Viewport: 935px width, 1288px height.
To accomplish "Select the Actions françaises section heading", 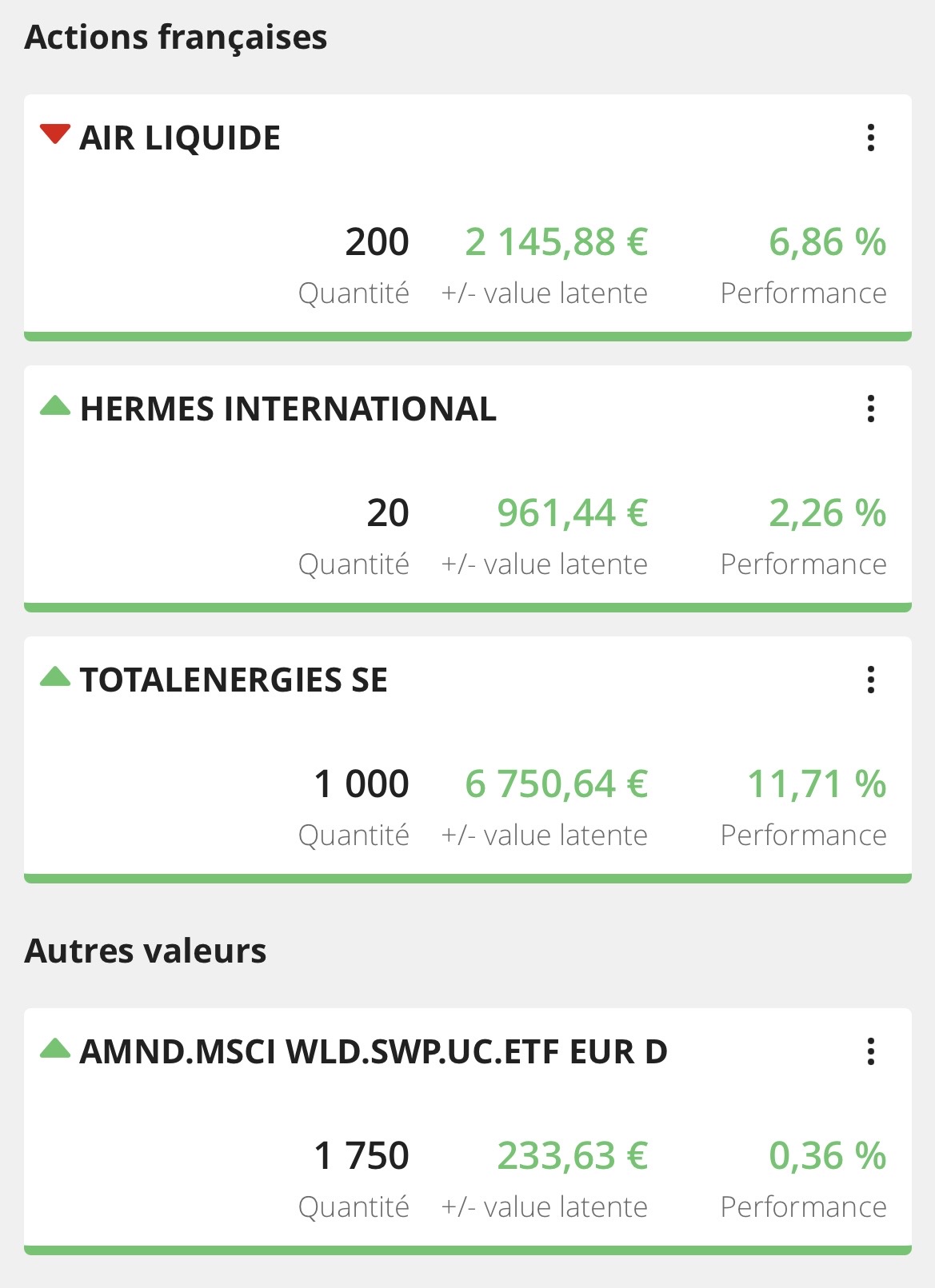I will (176, 38).
